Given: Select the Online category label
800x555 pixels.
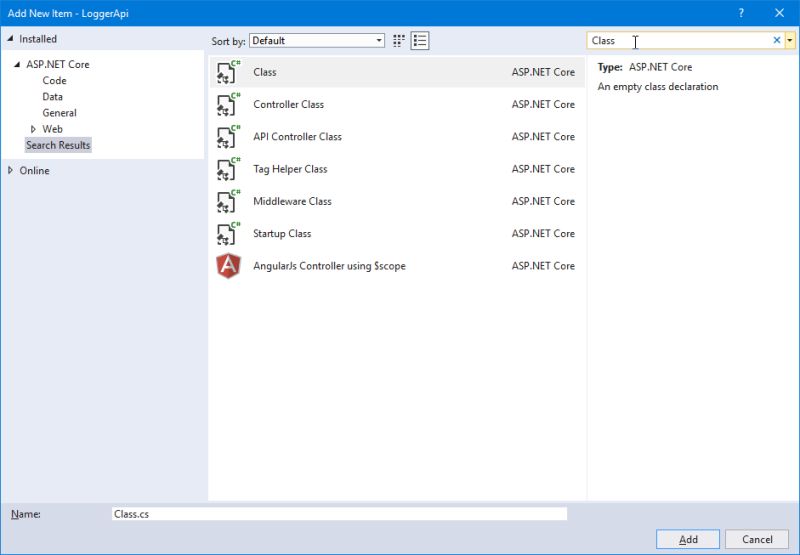Looking at the screenshot, I should [35, 170].
